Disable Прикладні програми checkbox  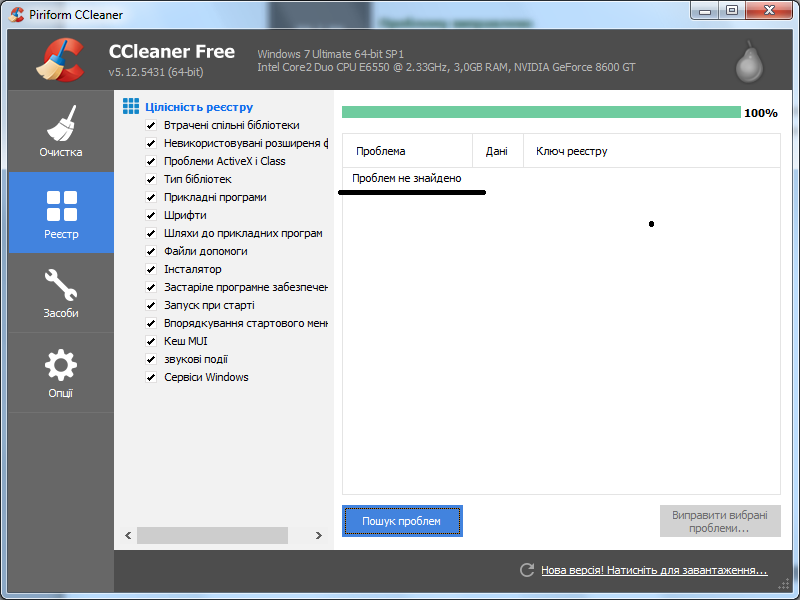(x=151, y=197)
